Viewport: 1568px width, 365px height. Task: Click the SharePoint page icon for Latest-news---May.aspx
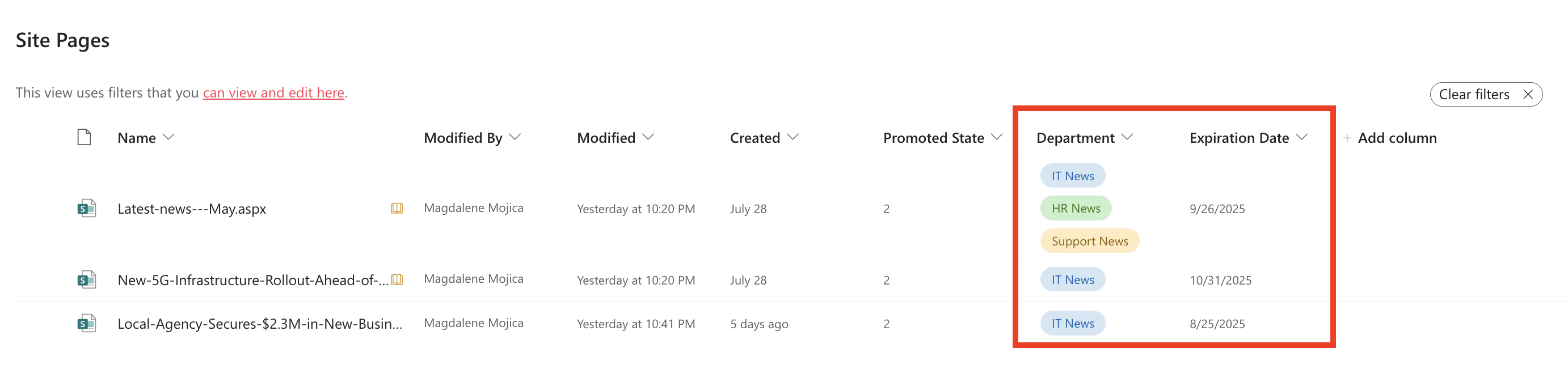pos(86,209)
